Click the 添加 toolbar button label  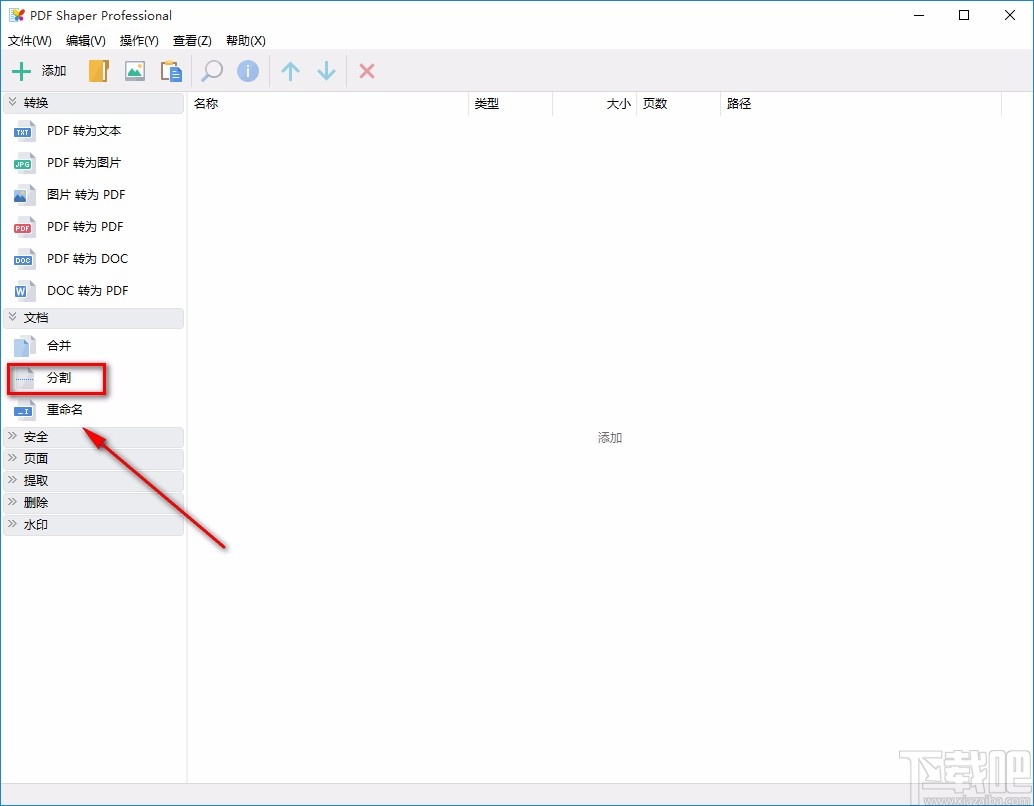[x=54, y=71]
